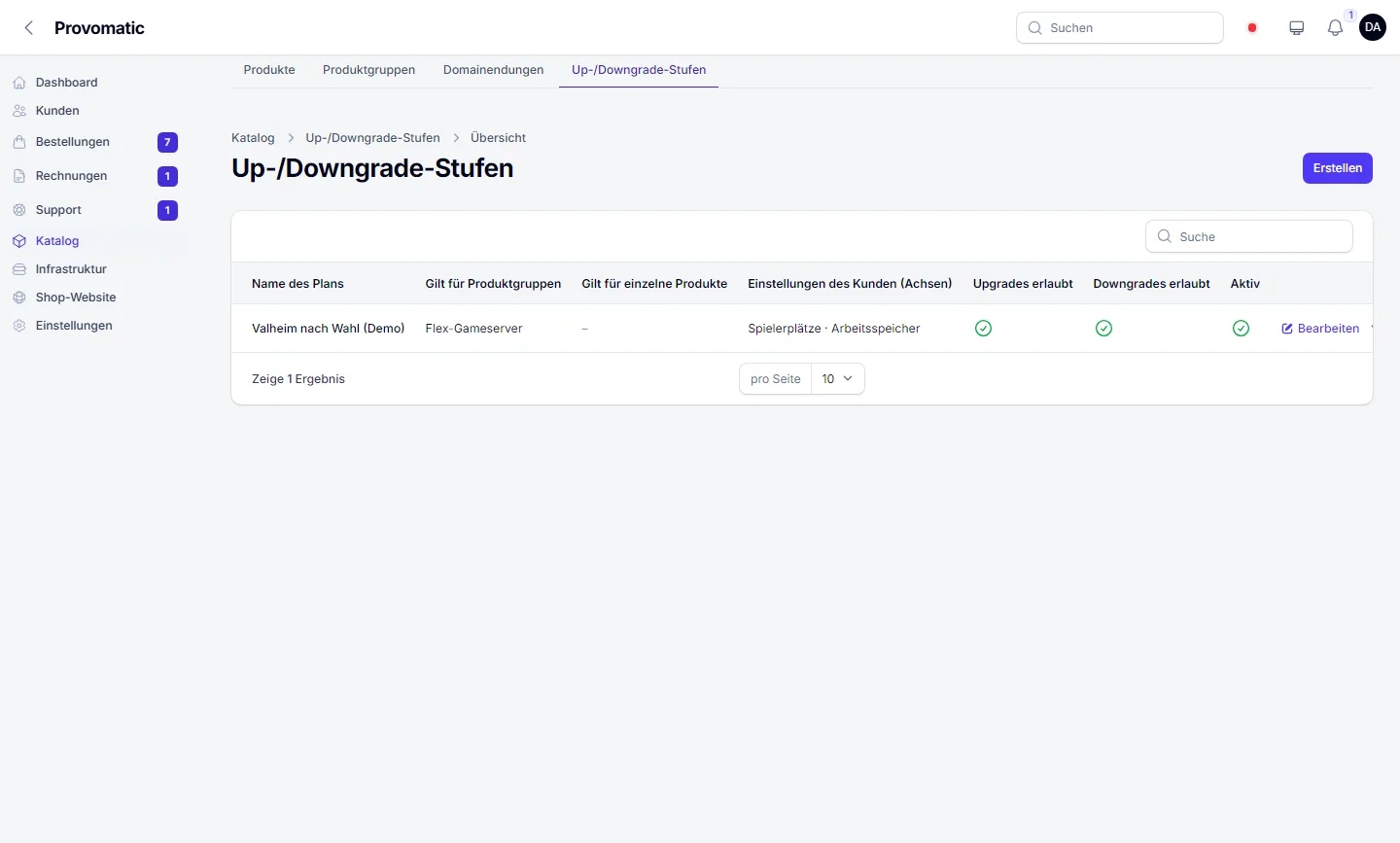Click the Bestellungen bag icon
This screenshot has height=843, width=1400.
pyautogui.click(x=19, y=142)
